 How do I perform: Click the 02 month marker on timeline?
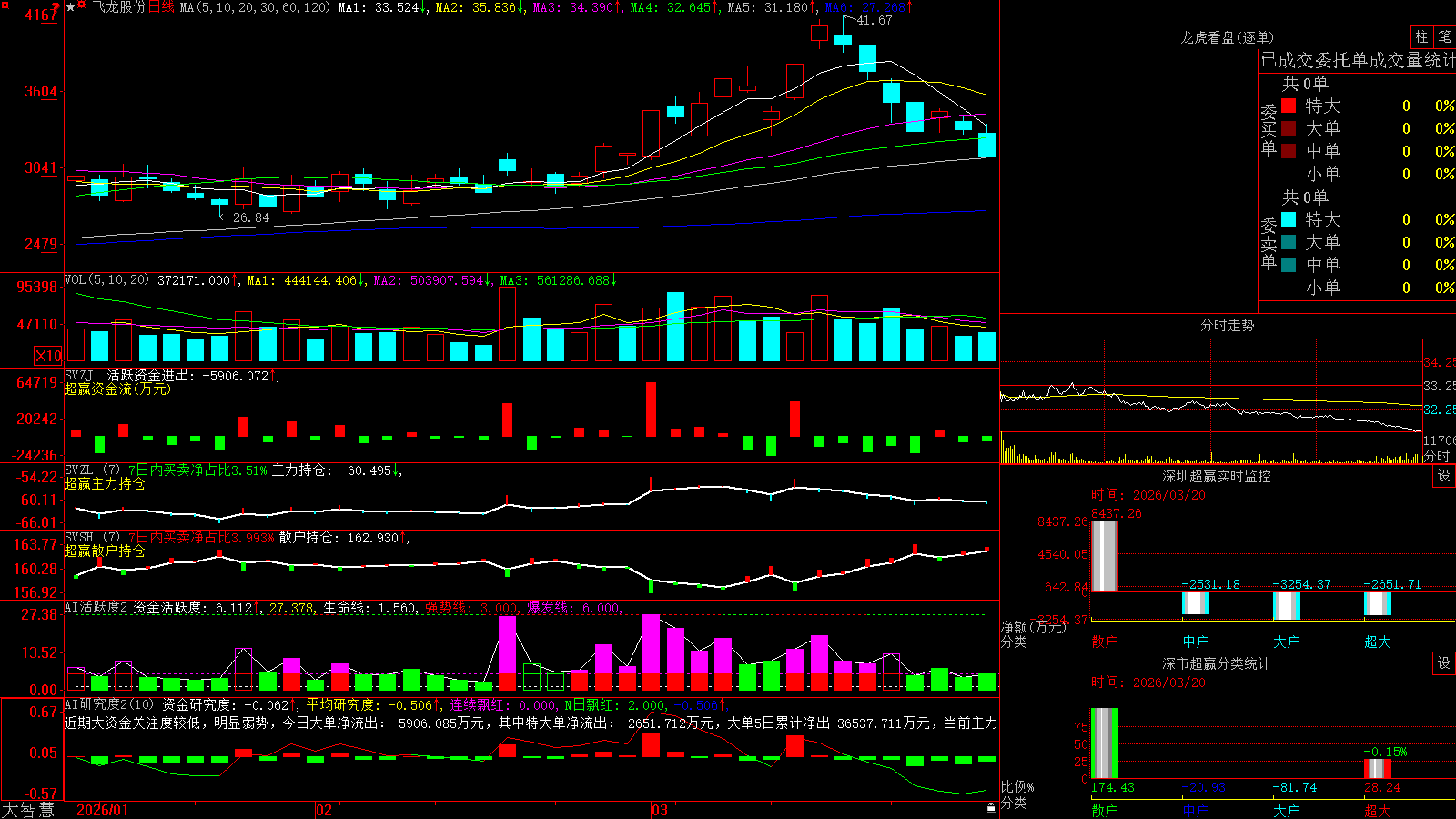pos(323,810)
